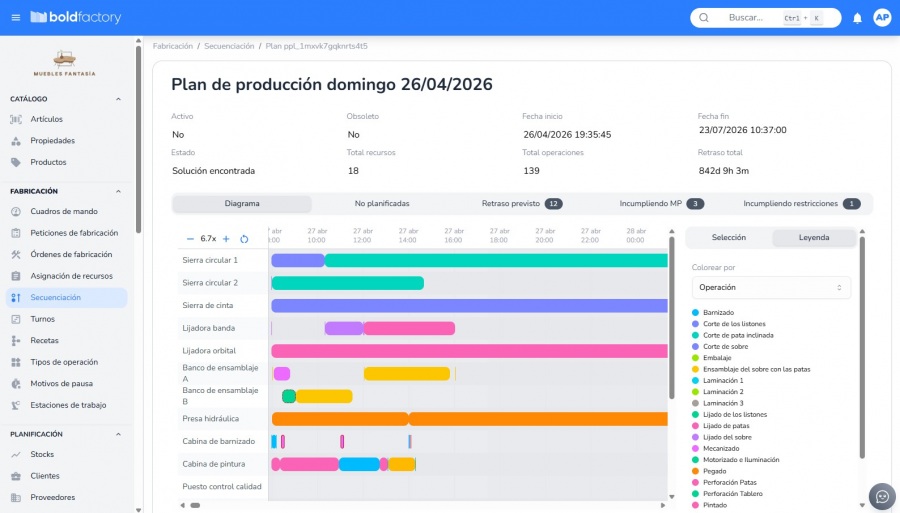900x513 pixels.
Task: Open the Incumpliendo MP tab
Action: [661, 204]
